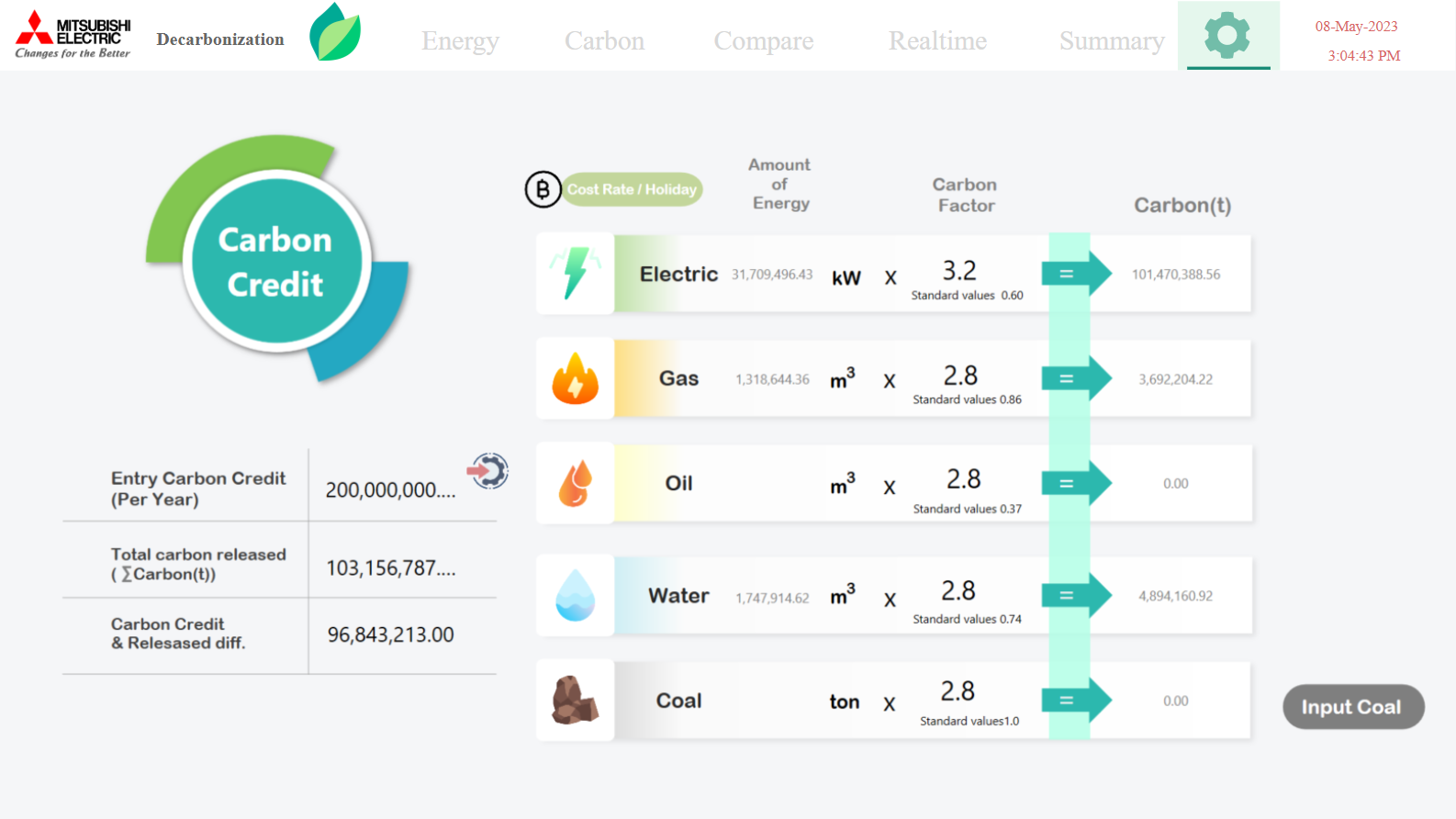Click the Coal rock icon
Screen dimensions: 1456x819
[x=576, y=700]
